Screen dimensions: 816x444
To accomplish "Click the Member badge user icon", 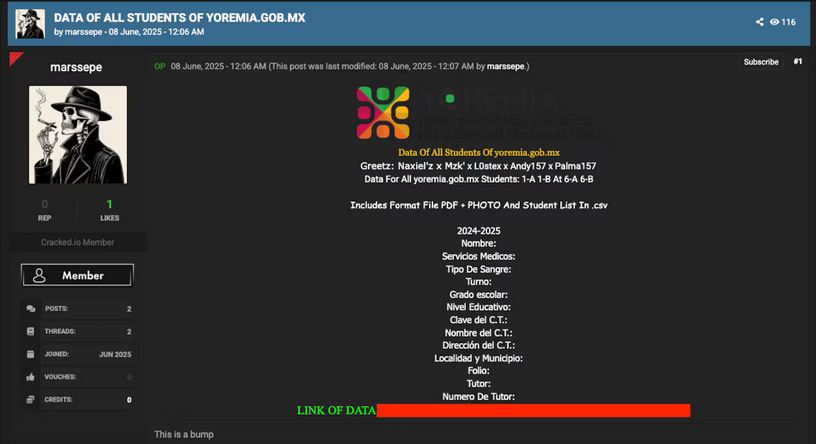I will point(39,275).
